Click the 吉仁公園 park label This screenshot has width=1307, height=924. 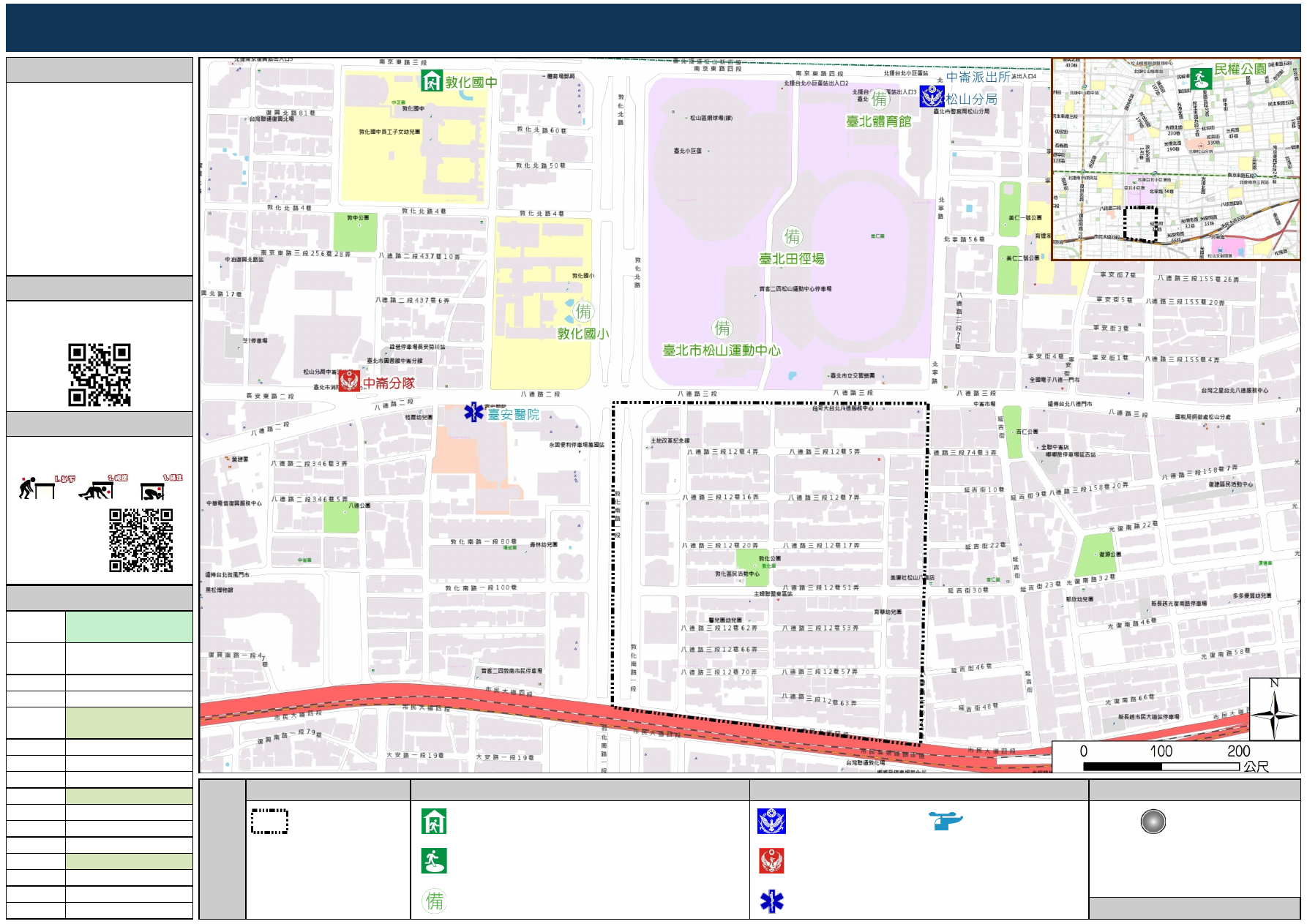coord(1027,432)
